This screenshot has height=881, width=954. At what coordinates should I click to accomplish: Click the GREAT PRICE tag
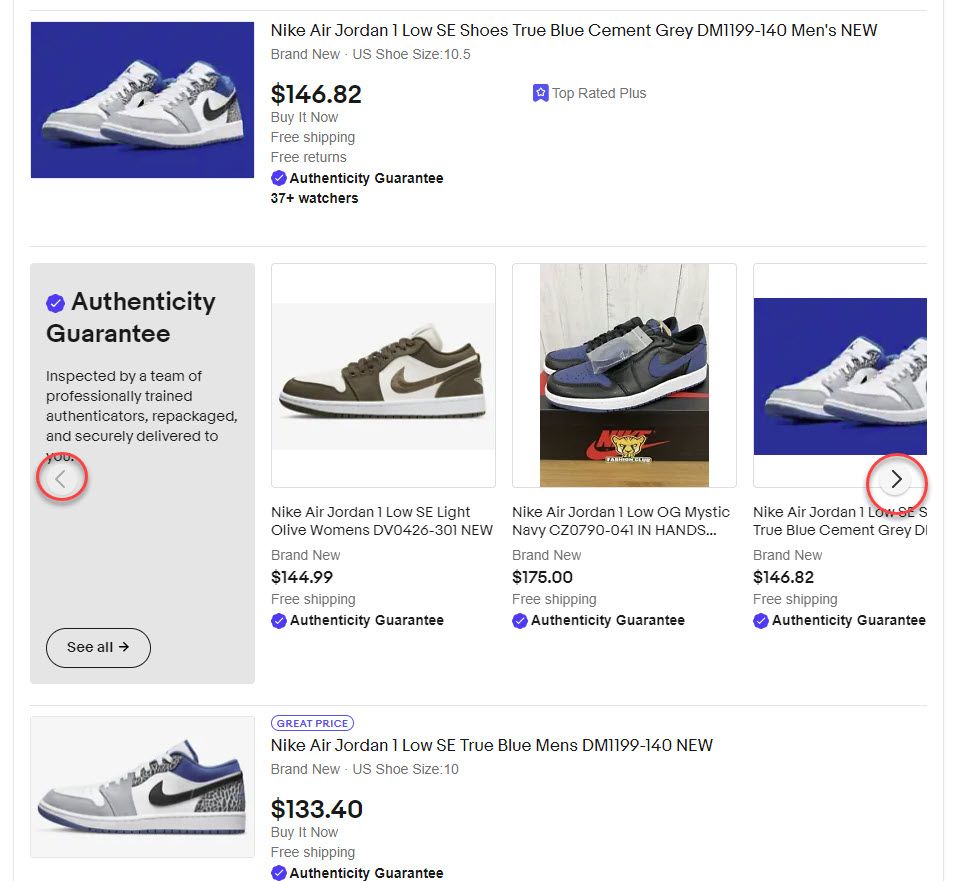(312, 723)
